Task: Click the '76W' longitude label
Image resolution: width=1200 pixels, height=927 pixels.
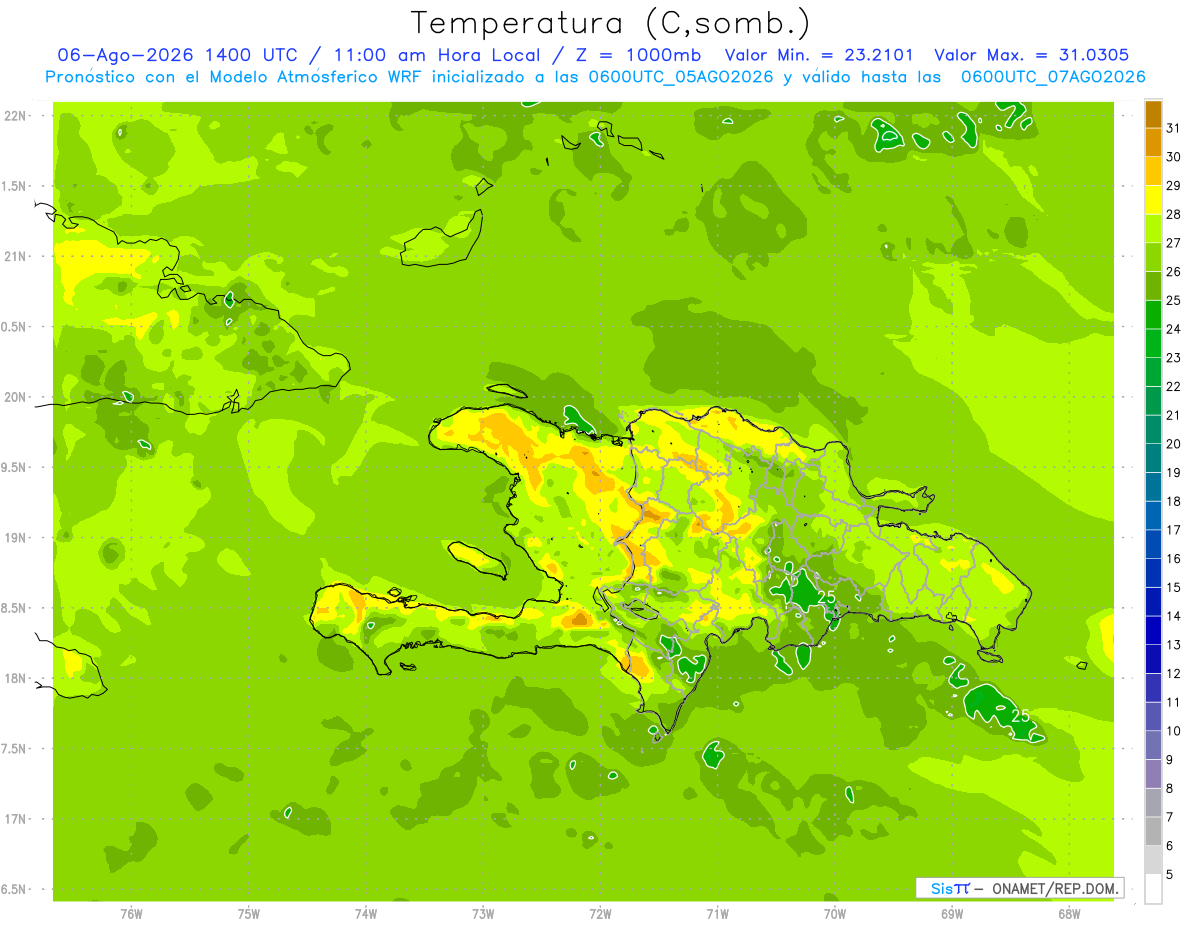Action: click(131, 914)
